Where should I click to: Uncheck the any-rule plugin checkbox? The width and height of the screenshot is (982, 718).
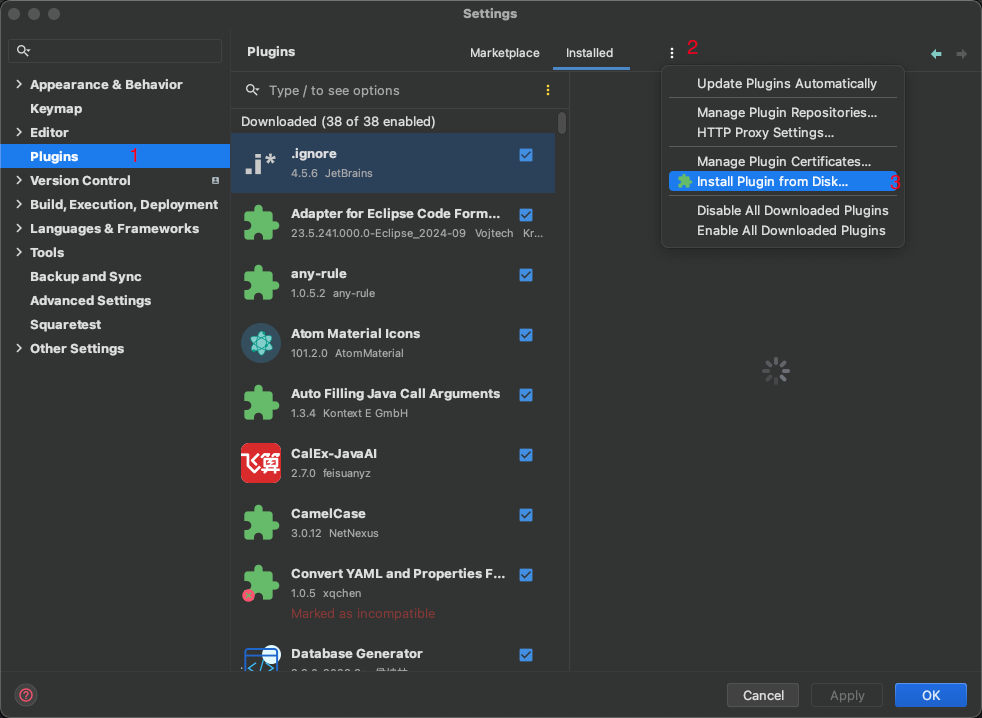525,275
